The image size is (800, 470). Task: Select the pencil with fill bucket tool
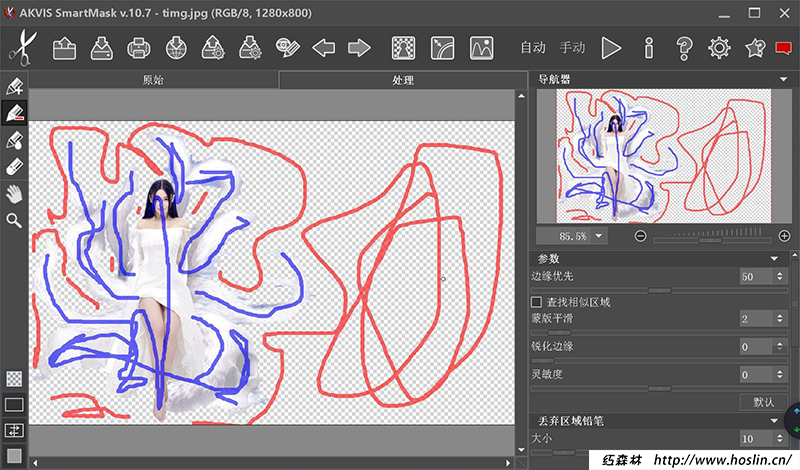[x=14, y=140]
